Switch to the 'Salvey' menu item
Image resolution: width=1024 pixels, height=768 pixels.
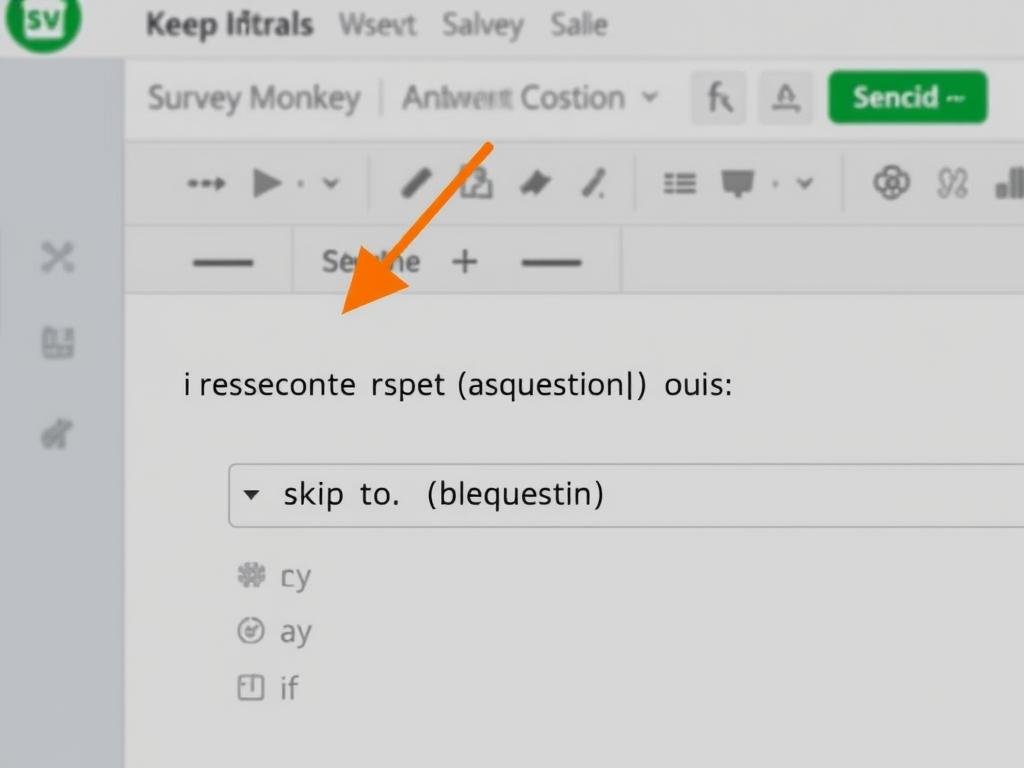tap(483, 25)
